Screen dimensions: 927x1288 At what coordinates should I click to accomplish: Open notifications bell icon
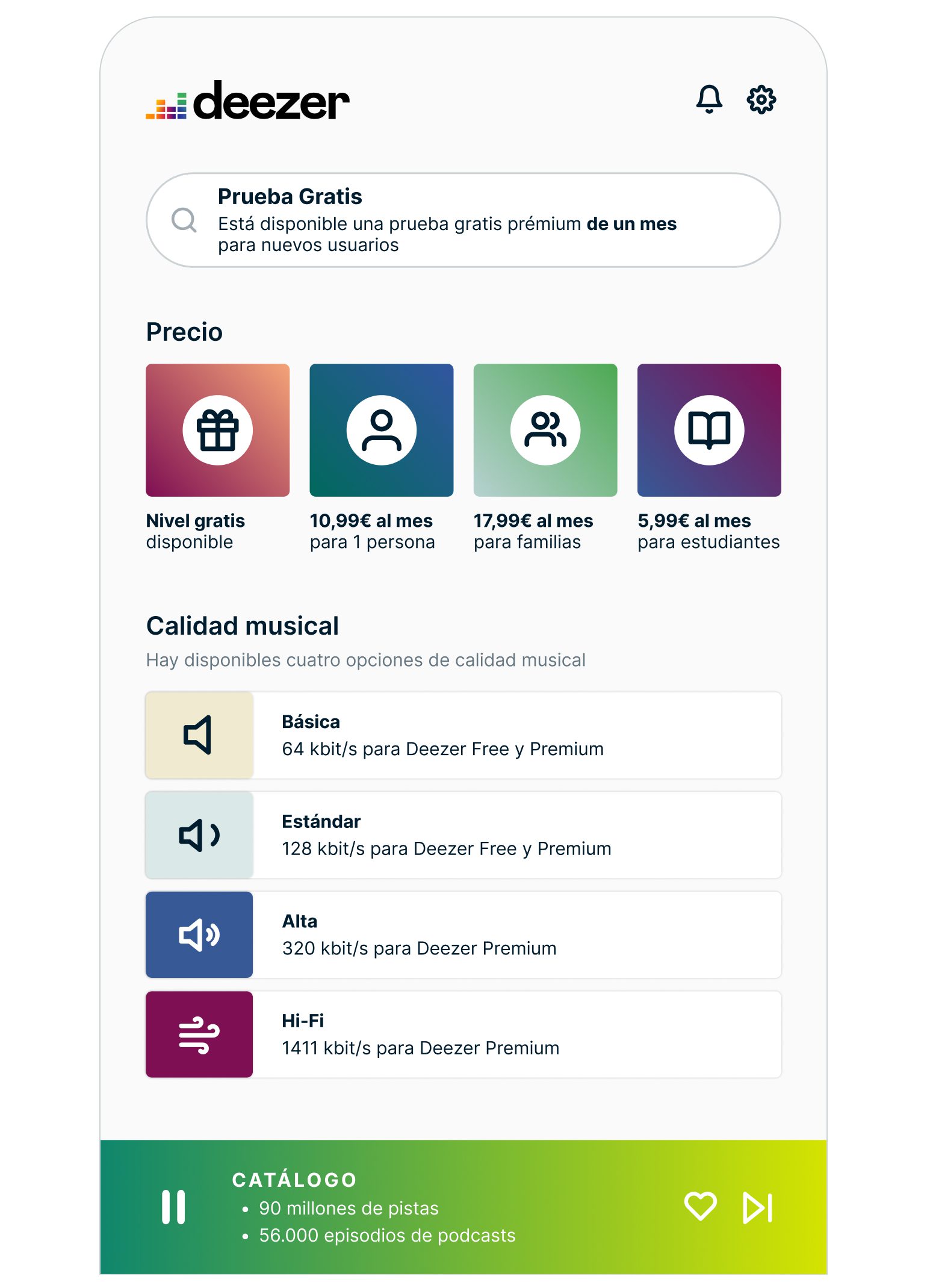pos(709,99)
